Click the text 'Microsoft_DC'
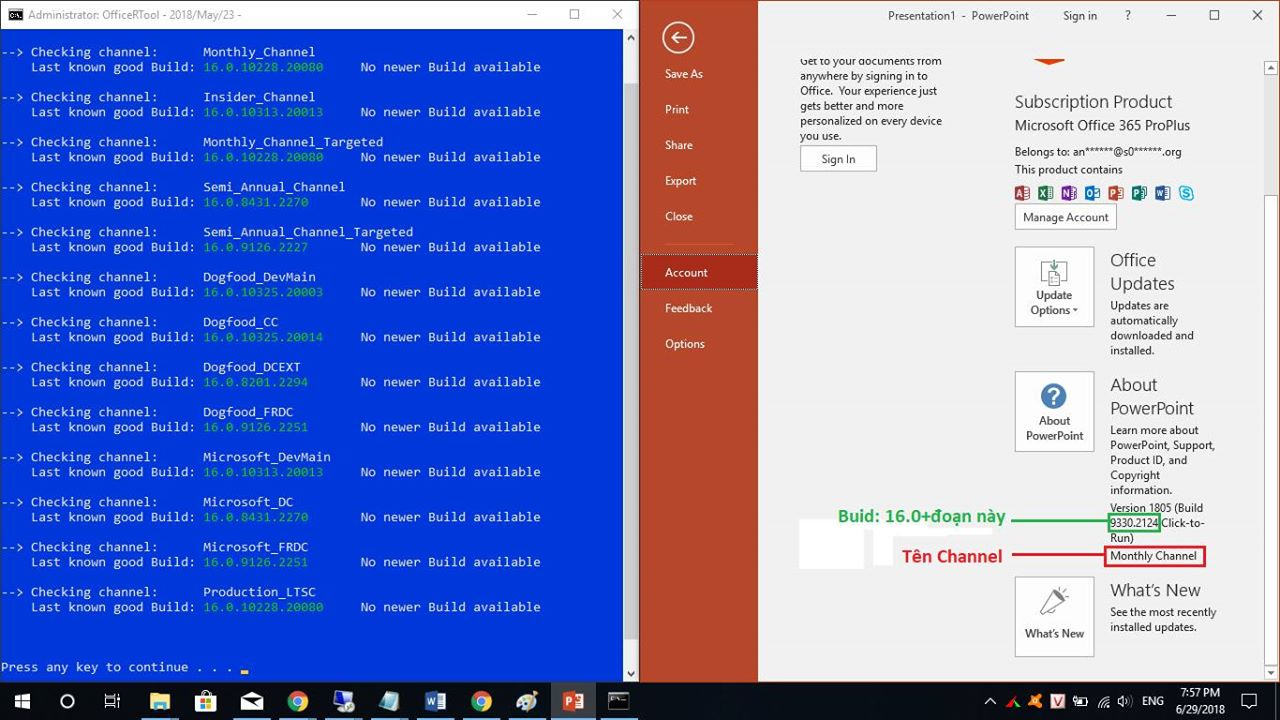The image size is (1280, 720). [248, 502]
